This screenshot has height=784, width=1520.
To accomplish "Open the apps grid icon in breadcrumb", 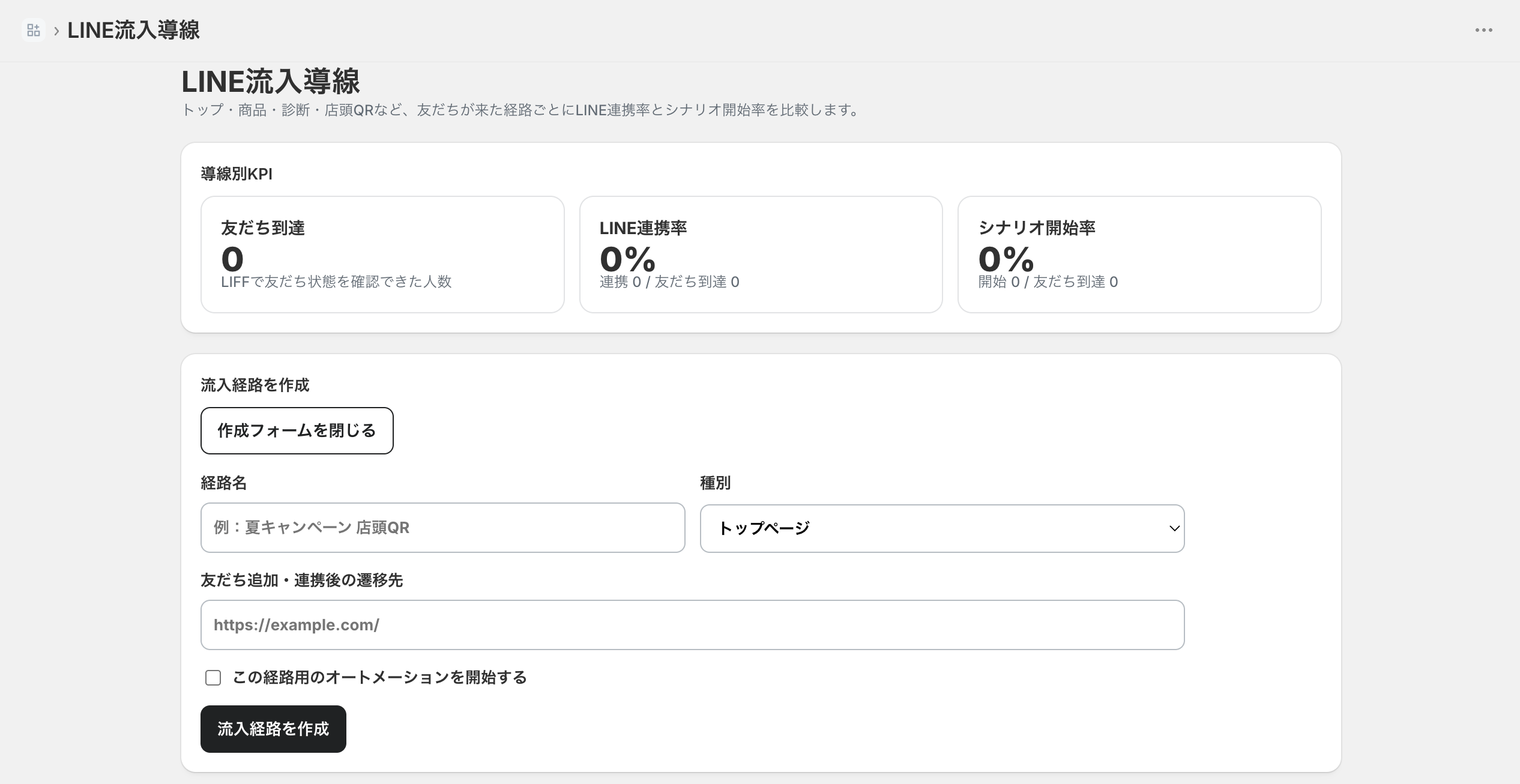I will point(34,30).
